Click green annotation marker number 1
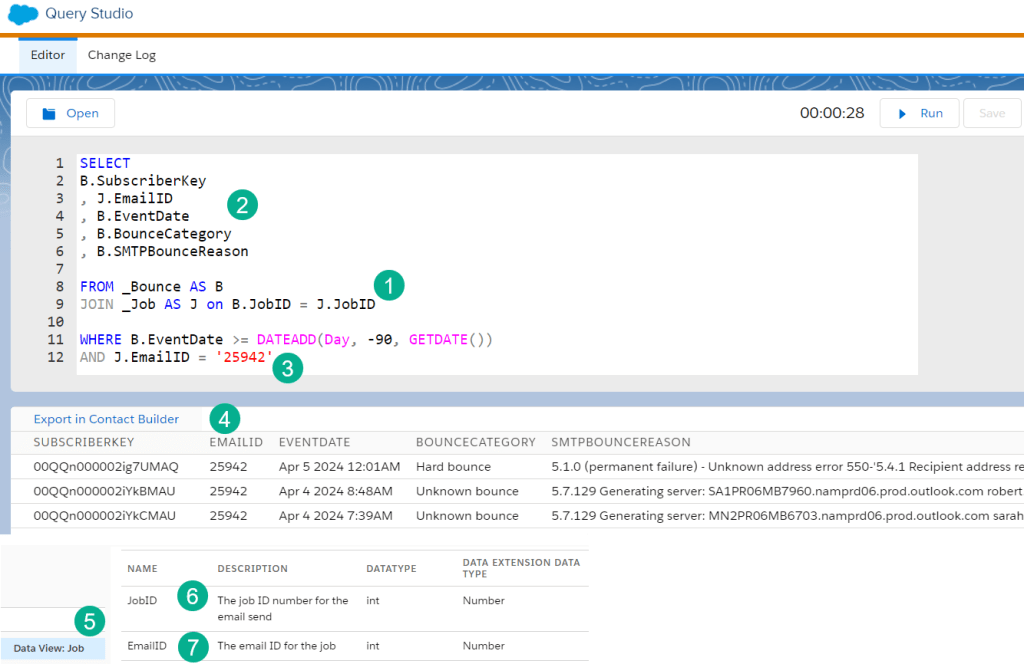 click(388, 285)
